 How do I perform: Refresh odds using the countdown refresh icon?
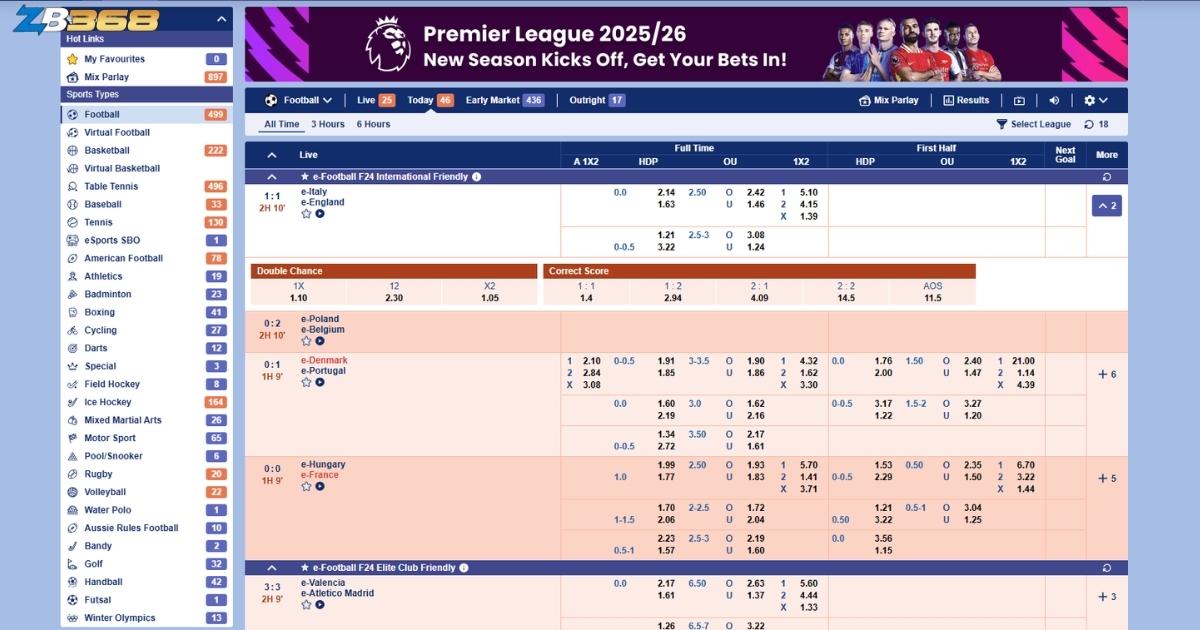(x=1089, y=125)
